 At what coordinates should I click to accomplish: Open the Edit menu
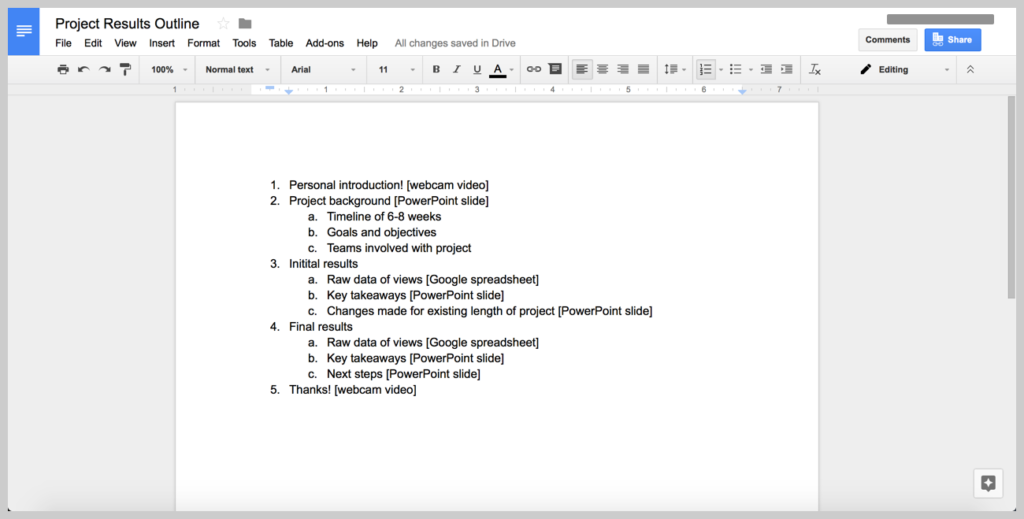(x=93, y=43)
